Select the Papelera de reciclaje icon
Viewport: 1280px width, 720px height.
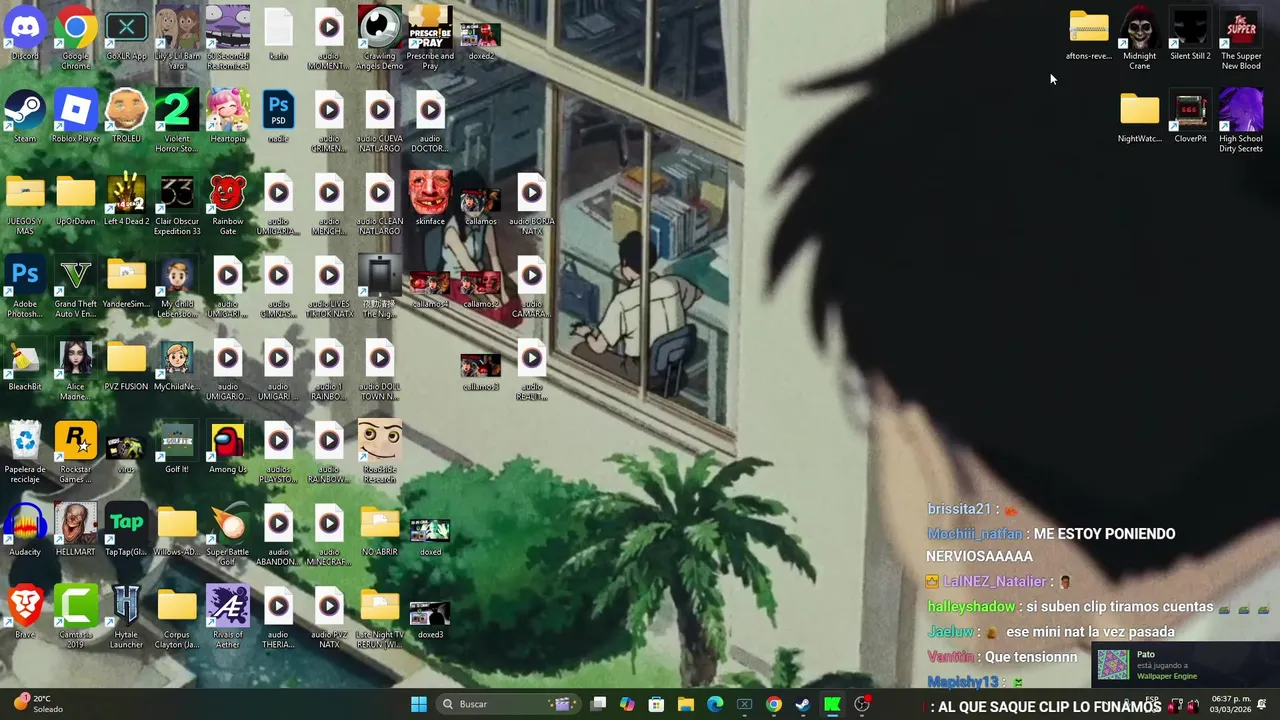click(x=25, y=453)
